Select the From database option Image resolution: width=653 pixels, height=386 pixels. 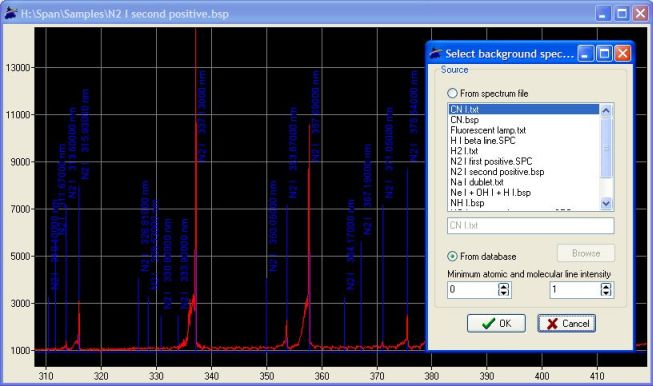tap(482, 257)
